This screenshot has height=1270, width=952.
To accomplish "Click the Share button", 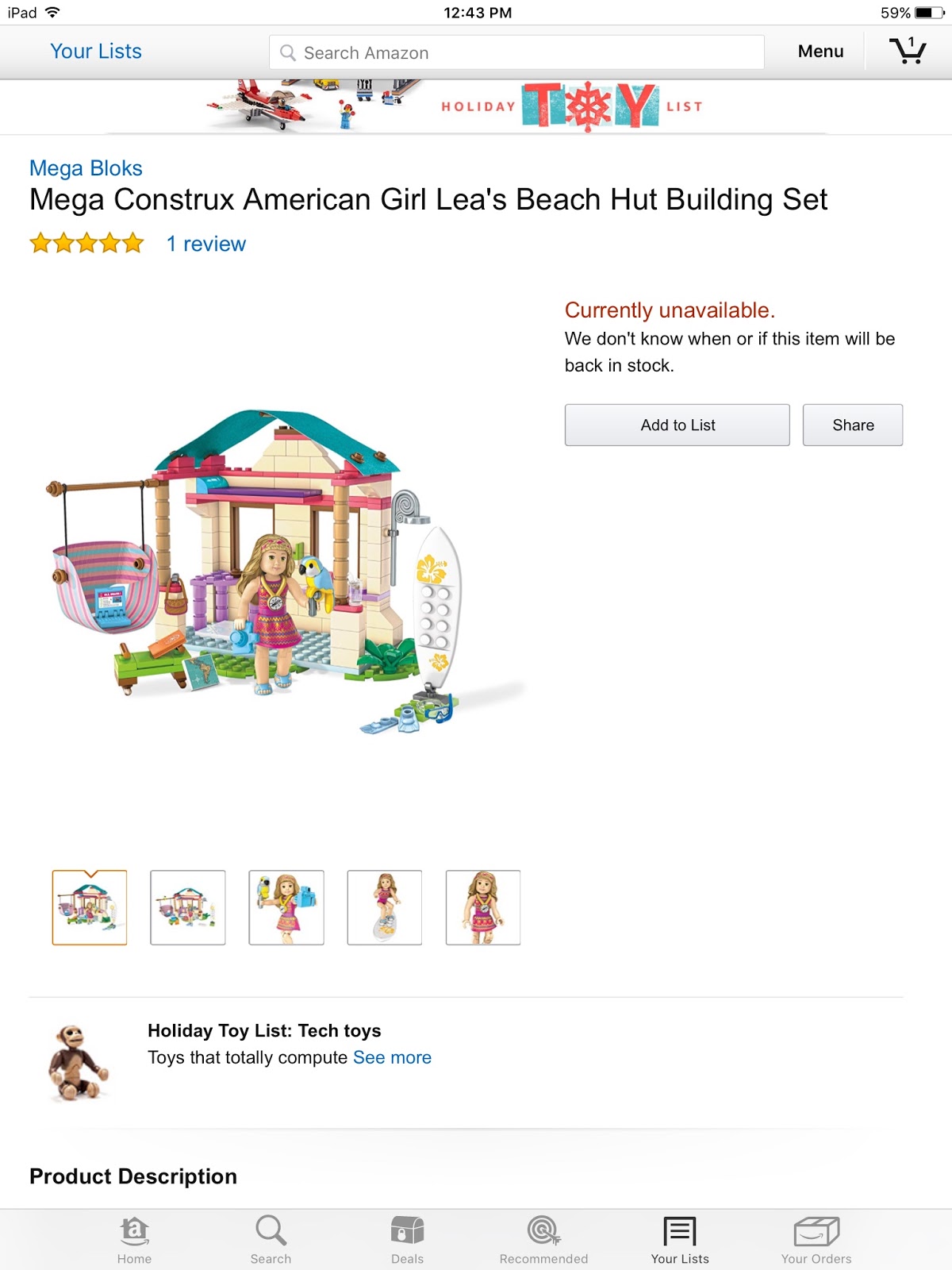I will click(x=853, y=425).
